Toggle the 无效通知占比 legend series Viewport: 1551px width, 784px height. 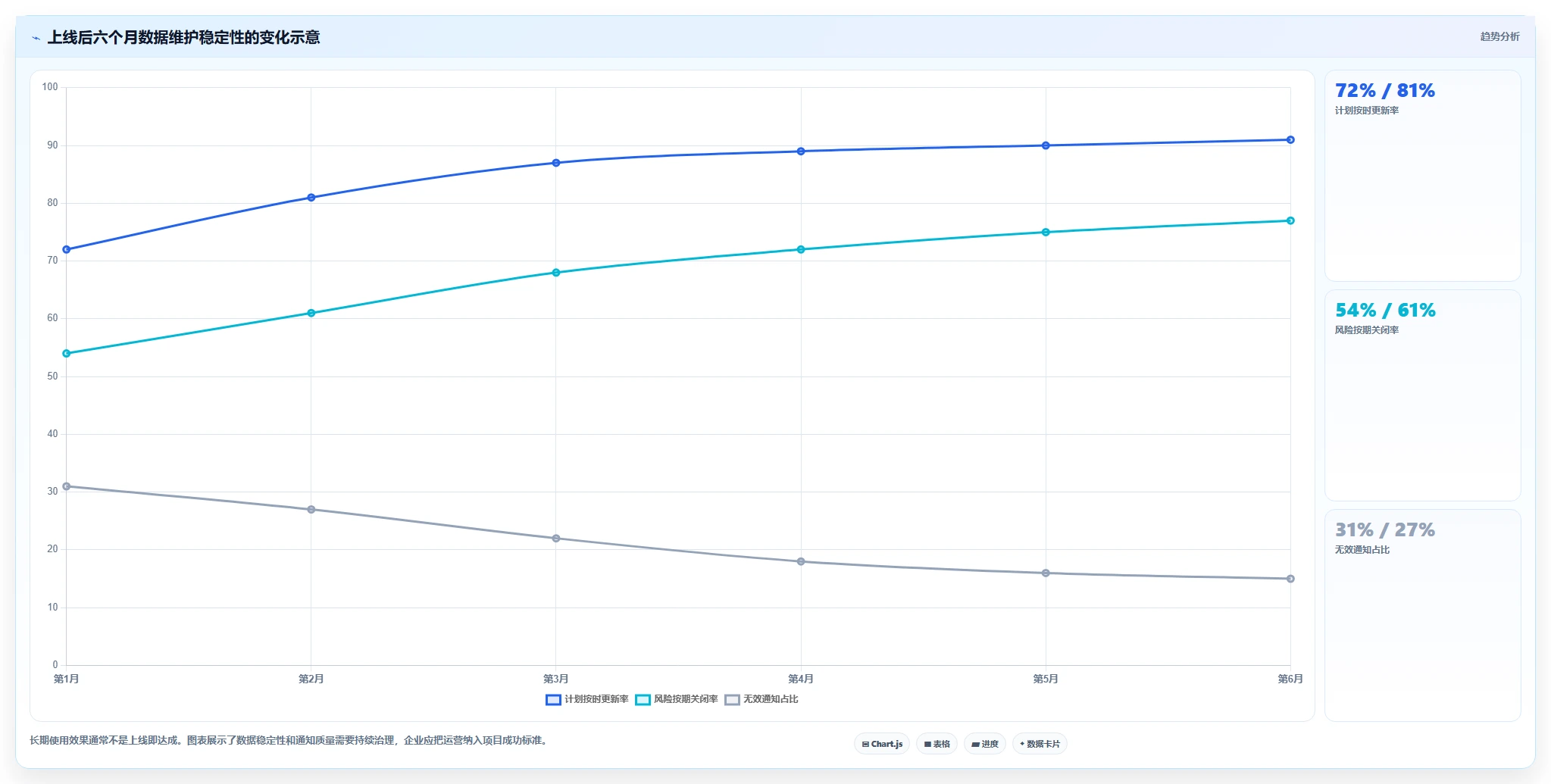click(761, 699)
